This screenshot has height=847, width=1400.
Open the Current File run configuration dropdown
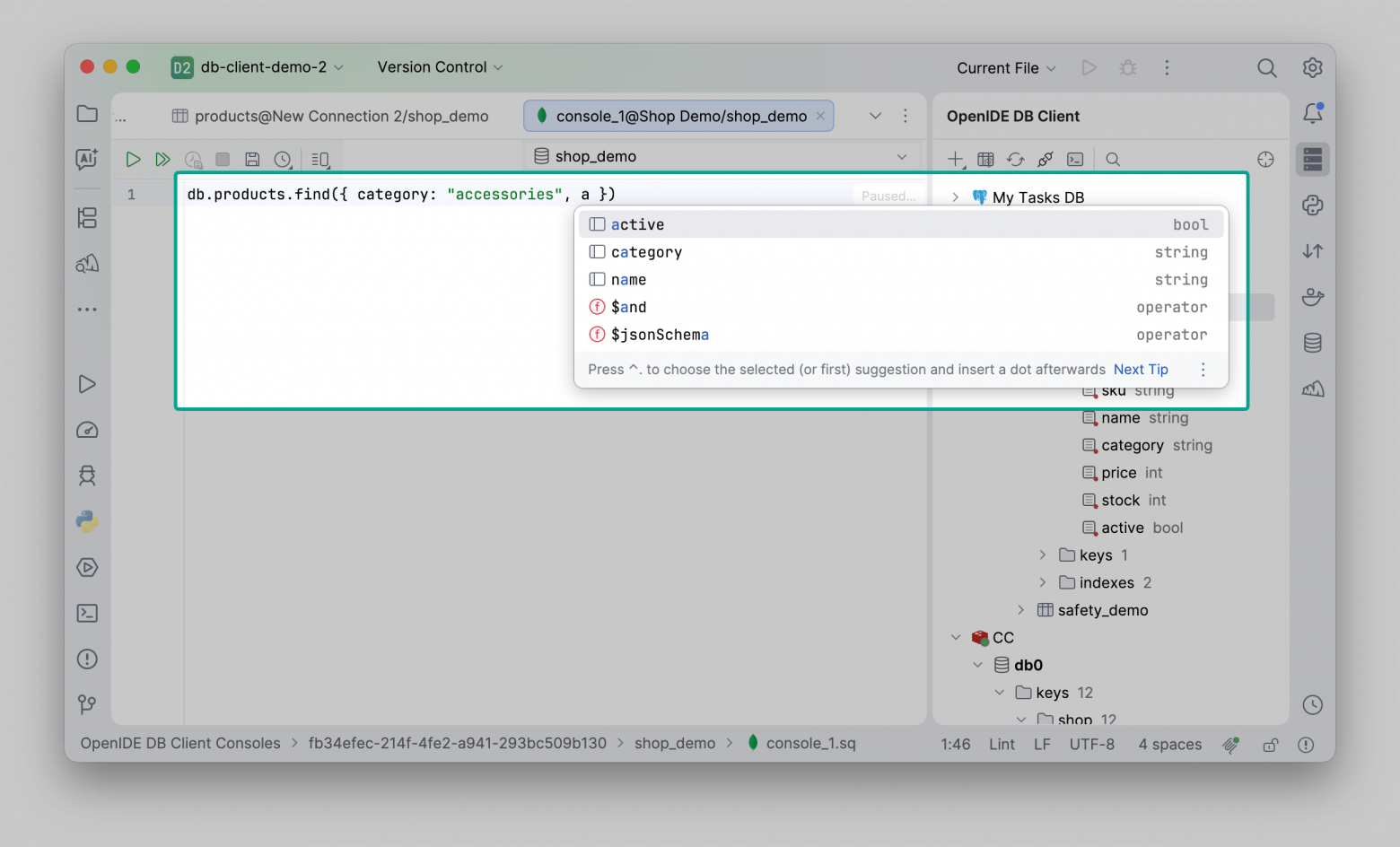tap(1006, 67)
